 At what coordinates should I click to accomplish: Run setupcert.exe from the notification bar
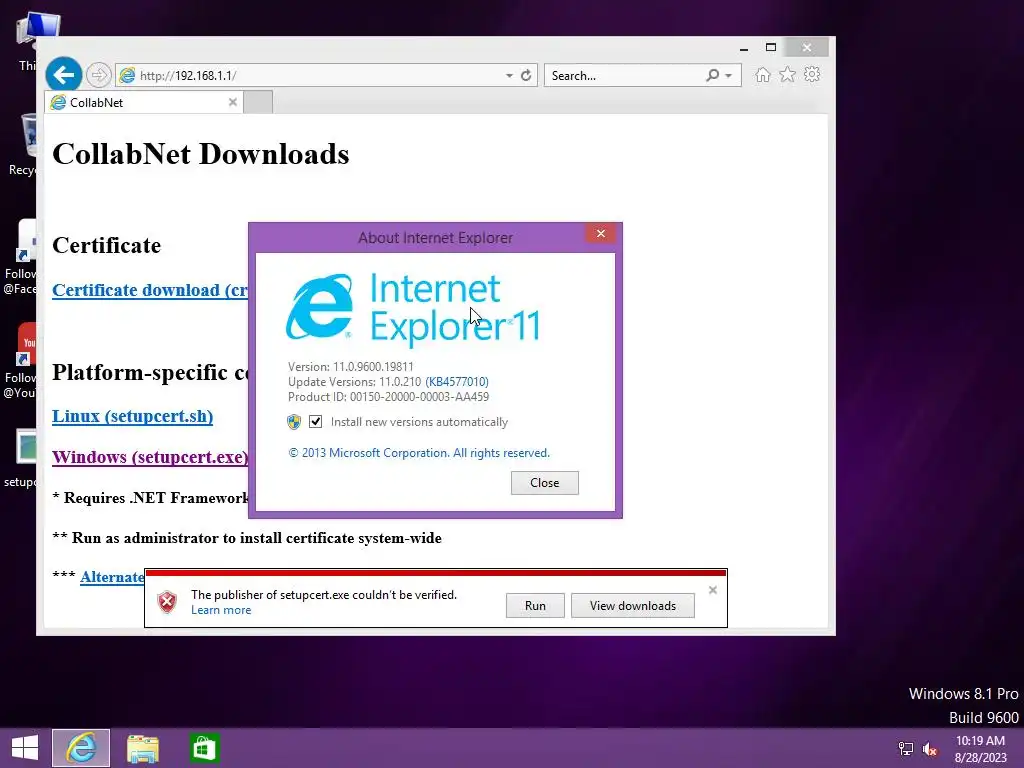point(535,605)
